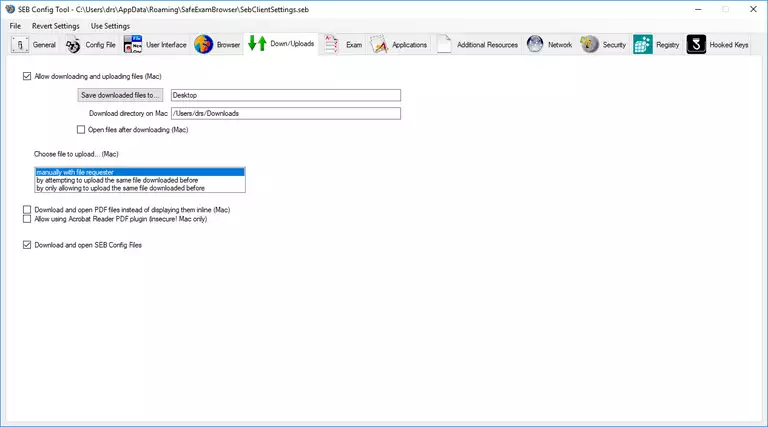The height and width of the screenshot is (427, 768).
Task: Click the General tab icon
Action: 19,45
